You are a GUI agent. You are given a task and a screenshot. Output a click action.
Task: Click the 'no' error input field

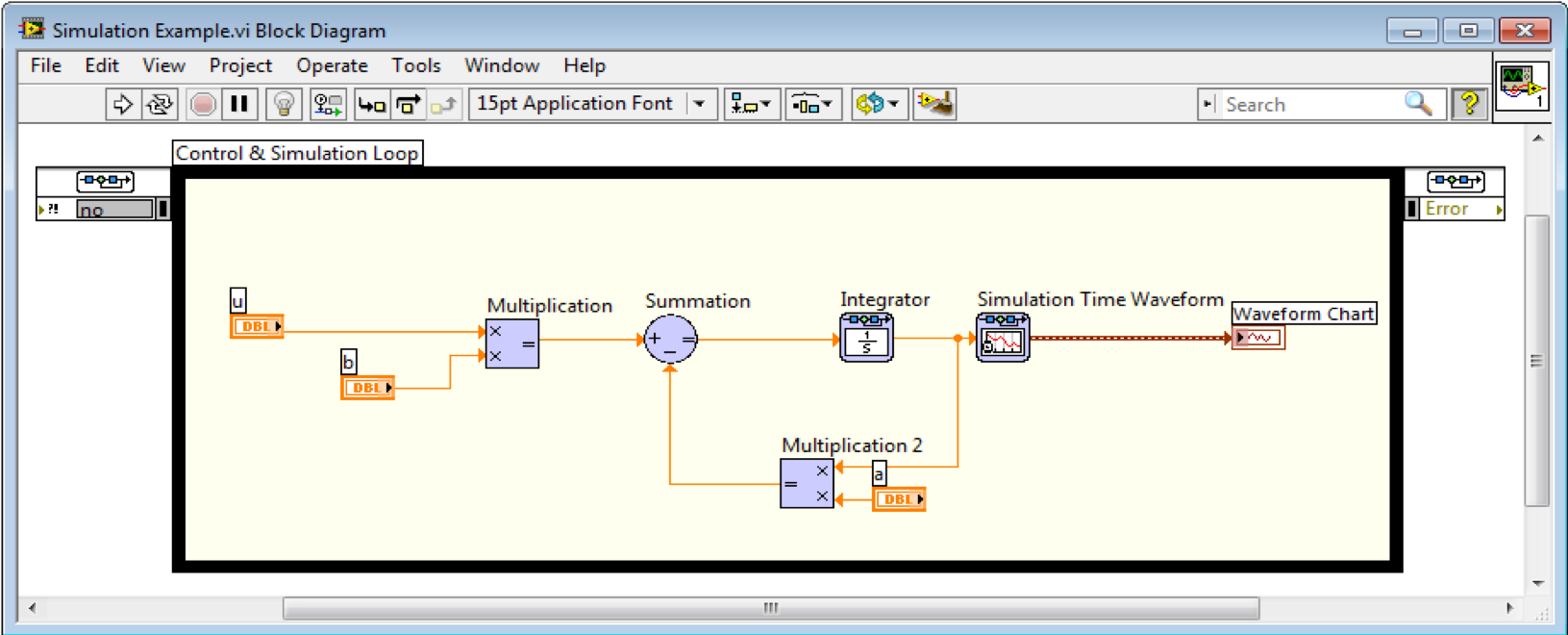point(114,209)
